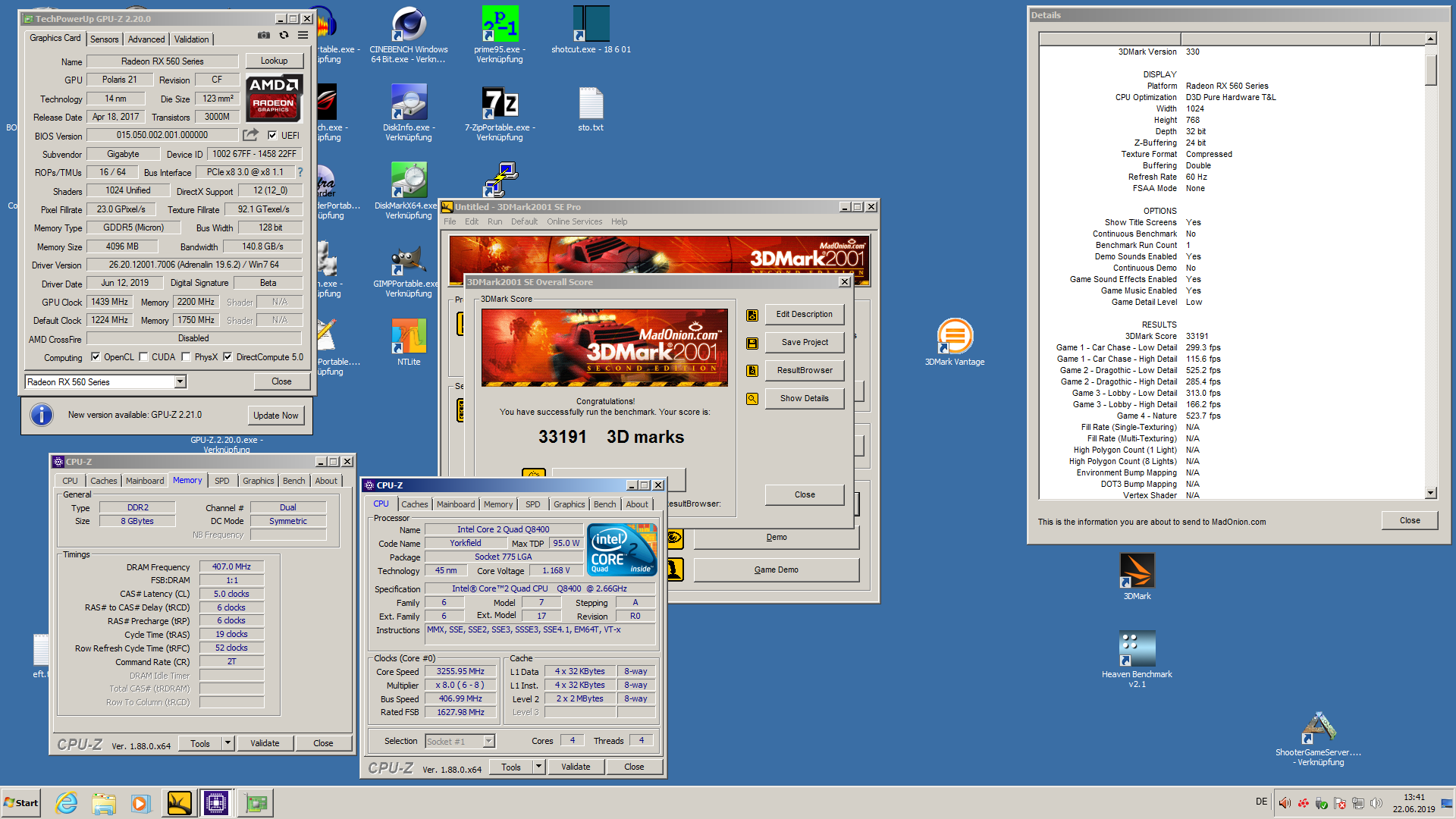Click the Validate button in the CPU-Z CPU window
This screenshot has width=1456, height=819.
576,767
